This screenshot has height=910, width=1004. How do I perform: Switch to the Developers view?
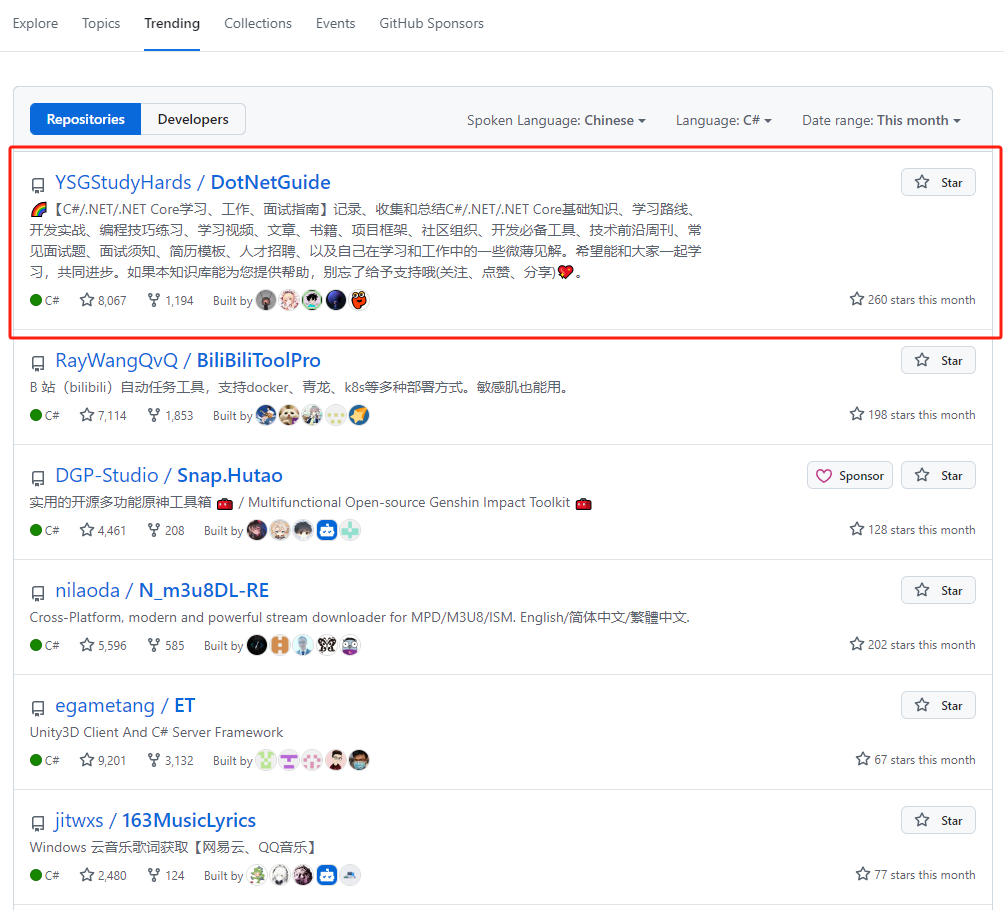pyautogui.click(x=192, y=118)
